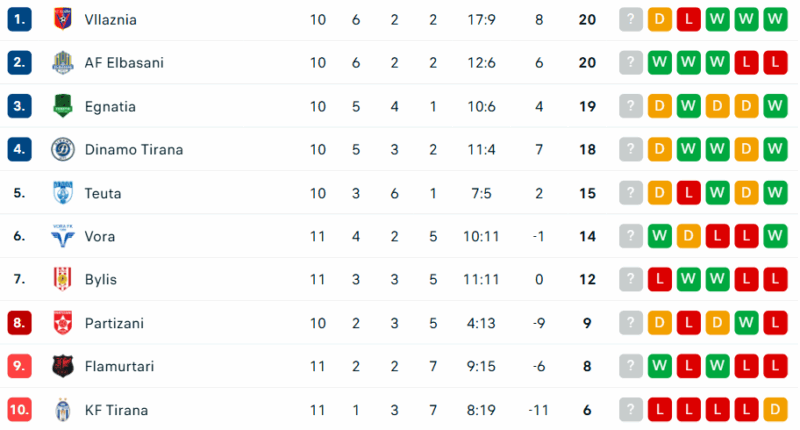Select the Egnatia green crest
Image resolution: width=800 pixels, height=430 pixels.
coord(63,106)
